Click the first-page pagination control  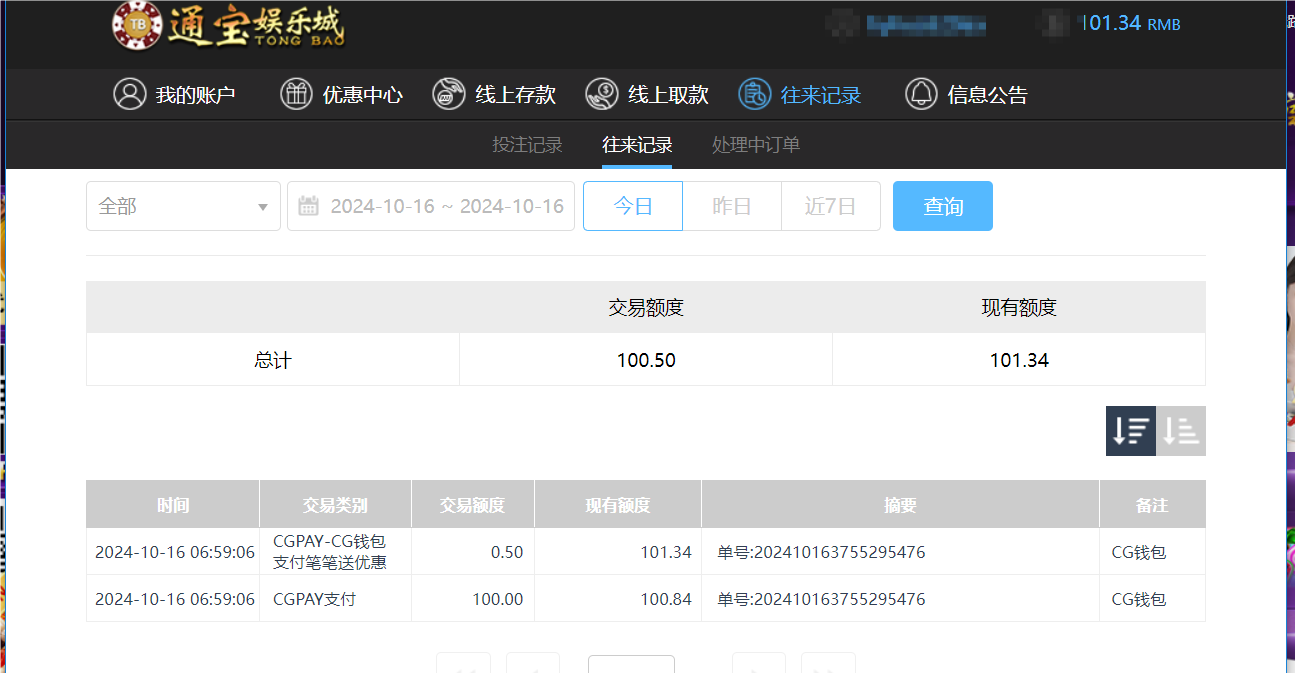463,665
